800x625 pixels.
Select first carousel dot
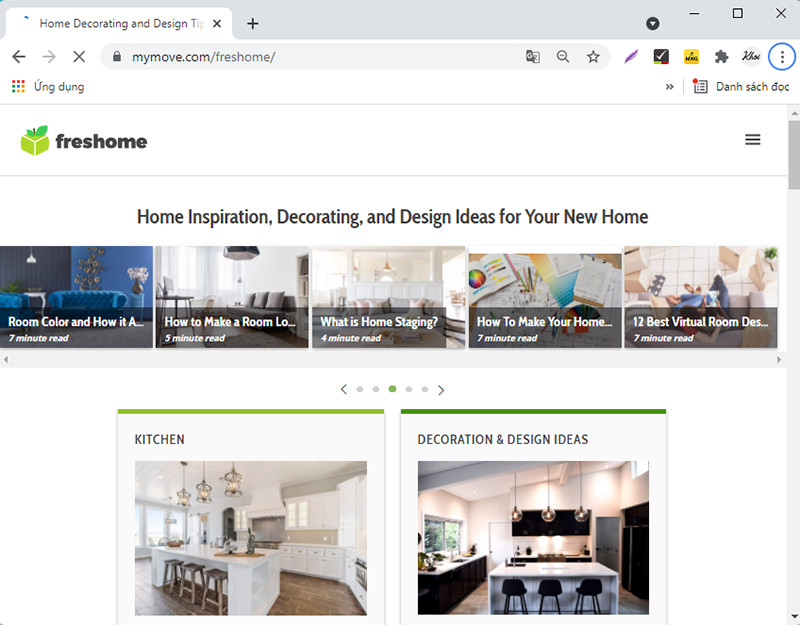(360, 389)
